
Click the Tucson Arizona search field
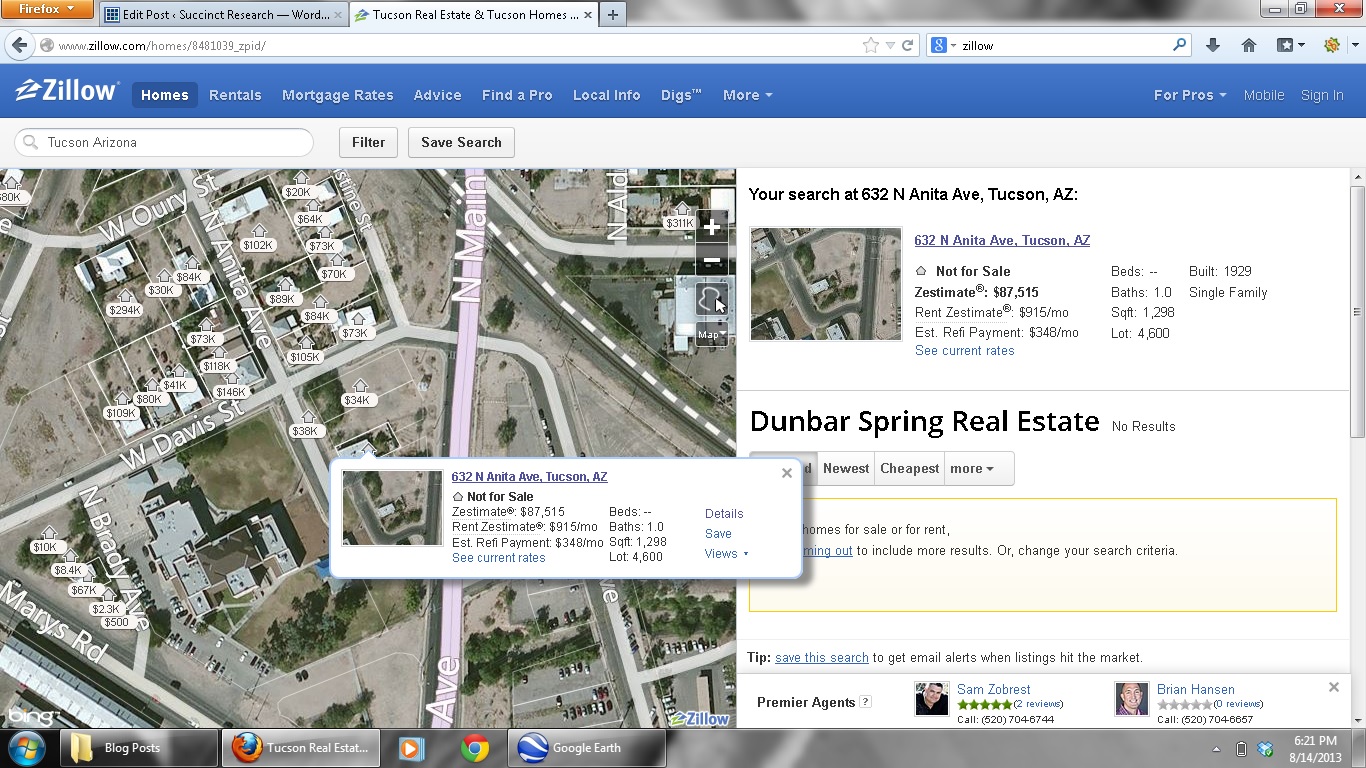pos(165,142)
